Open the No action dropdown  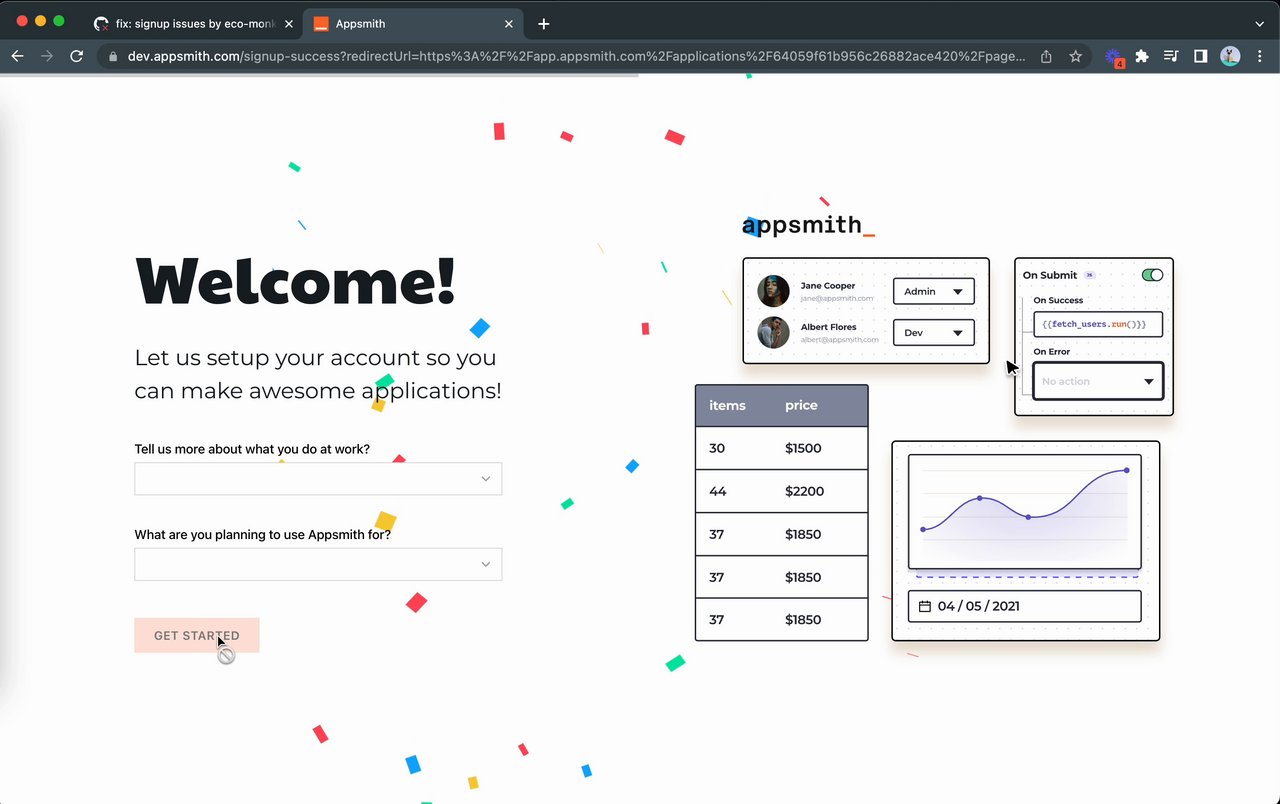click(x=1098, y=381)
